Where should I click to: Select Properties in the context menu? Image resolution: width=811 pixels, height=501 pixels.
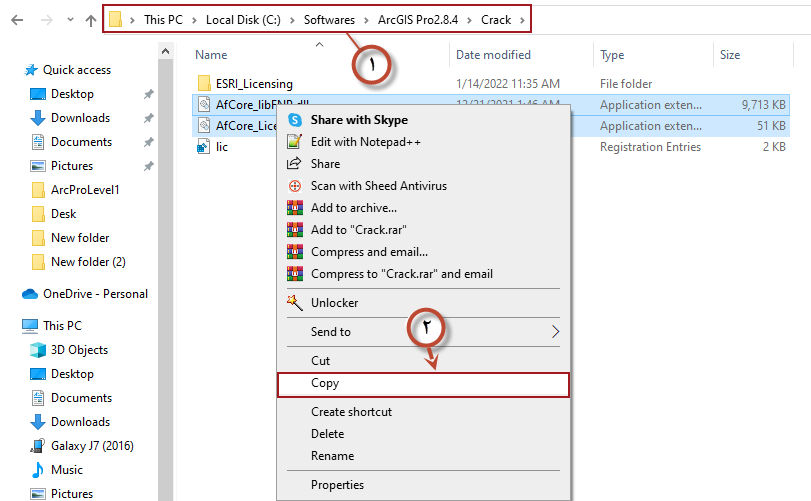[337, 485]
